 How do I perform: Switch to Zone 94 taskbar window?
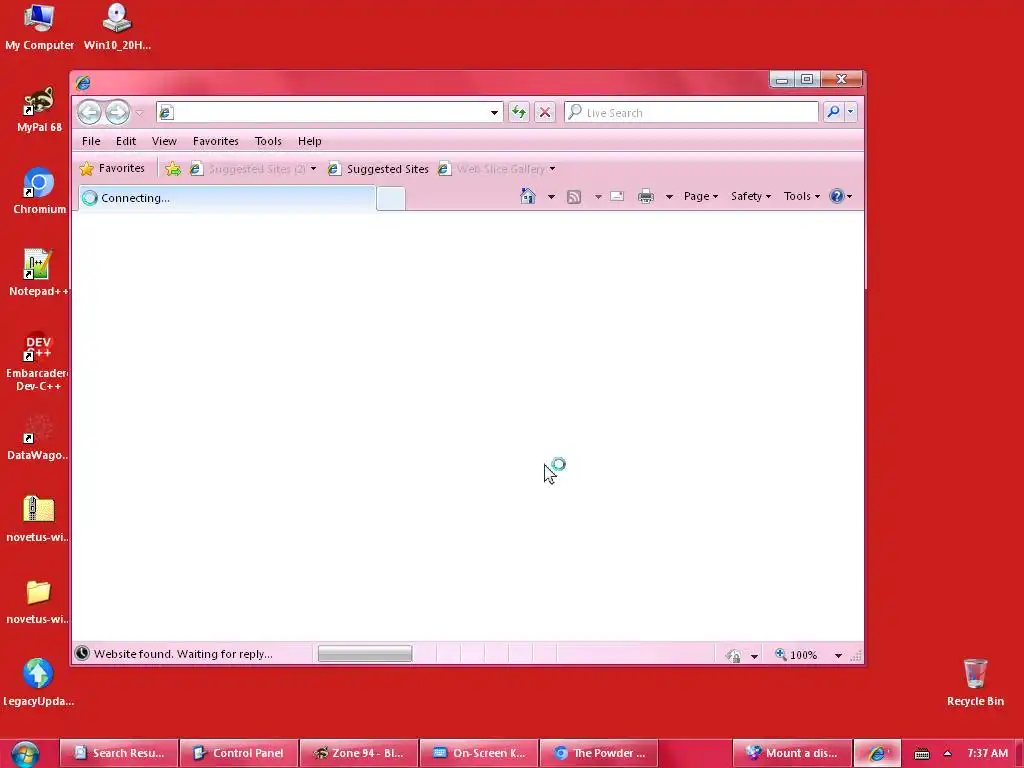tap(359, 753)
